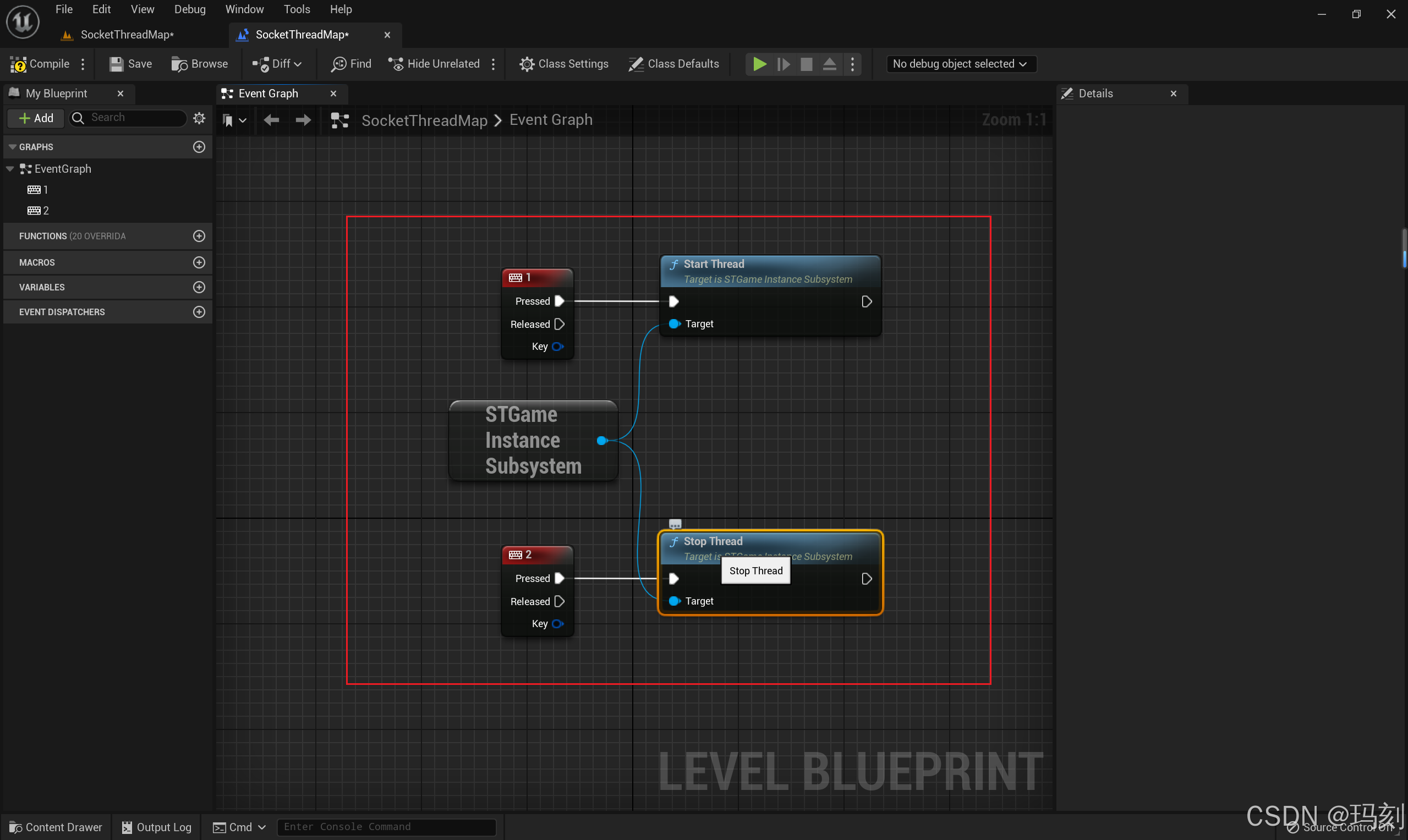Switch to first SocketThreadMap tab
The width and height of the screenshot is (1408, 840).
pyautogui.click(x=127, y=35)
